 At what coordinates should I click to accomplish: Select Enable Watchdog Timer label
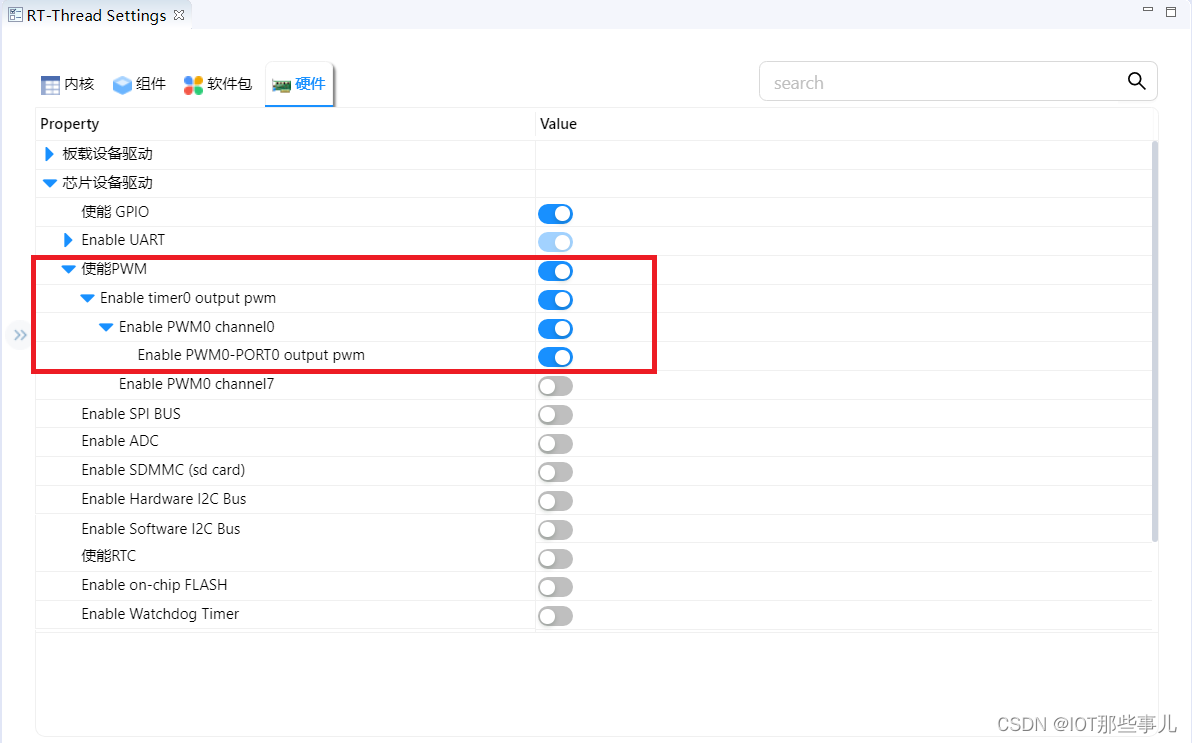point(160,614)
